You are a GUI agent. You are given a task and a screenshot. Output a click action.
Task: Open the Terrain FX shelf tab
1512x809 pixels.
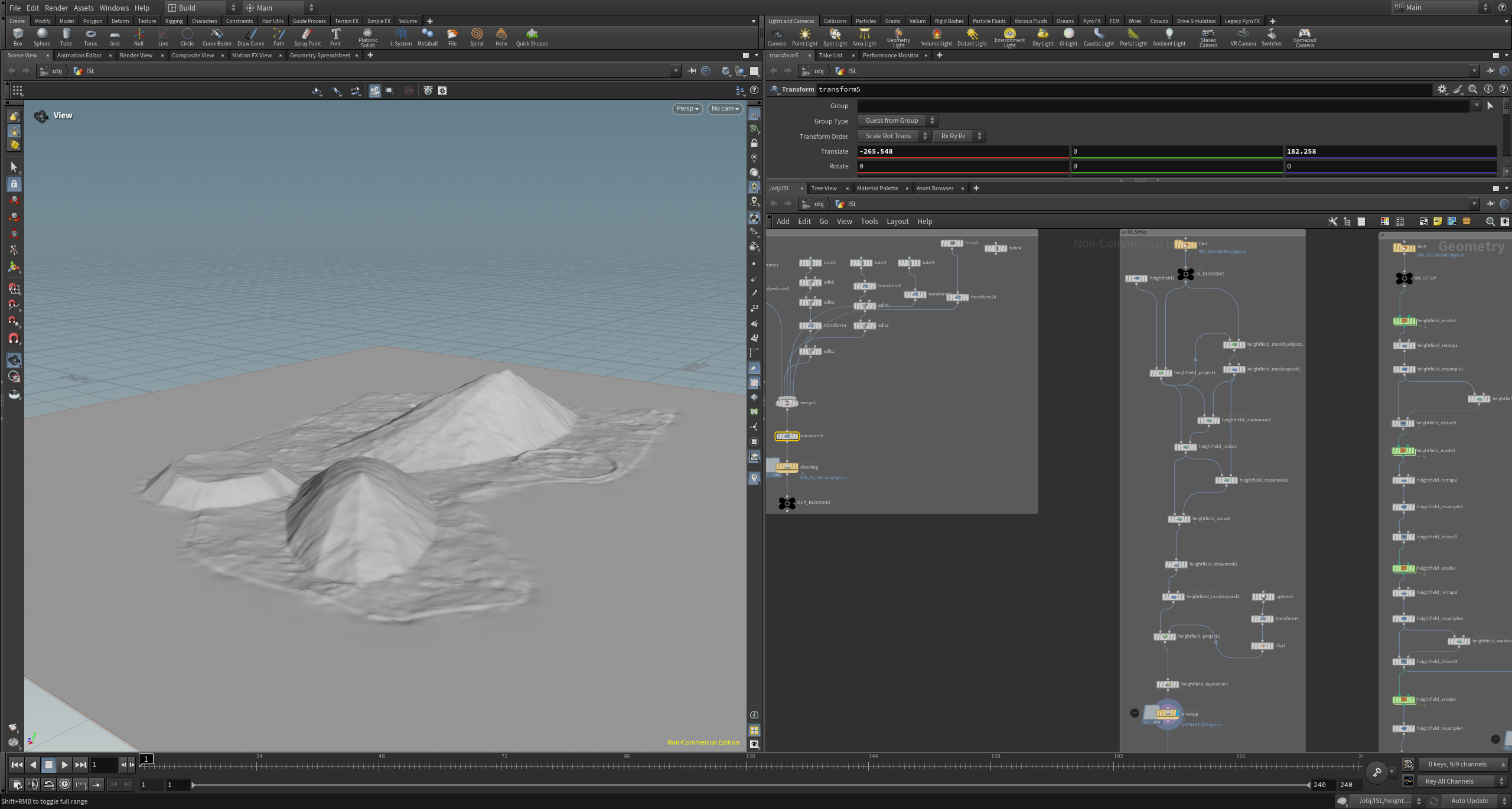(x=346, y=21)
